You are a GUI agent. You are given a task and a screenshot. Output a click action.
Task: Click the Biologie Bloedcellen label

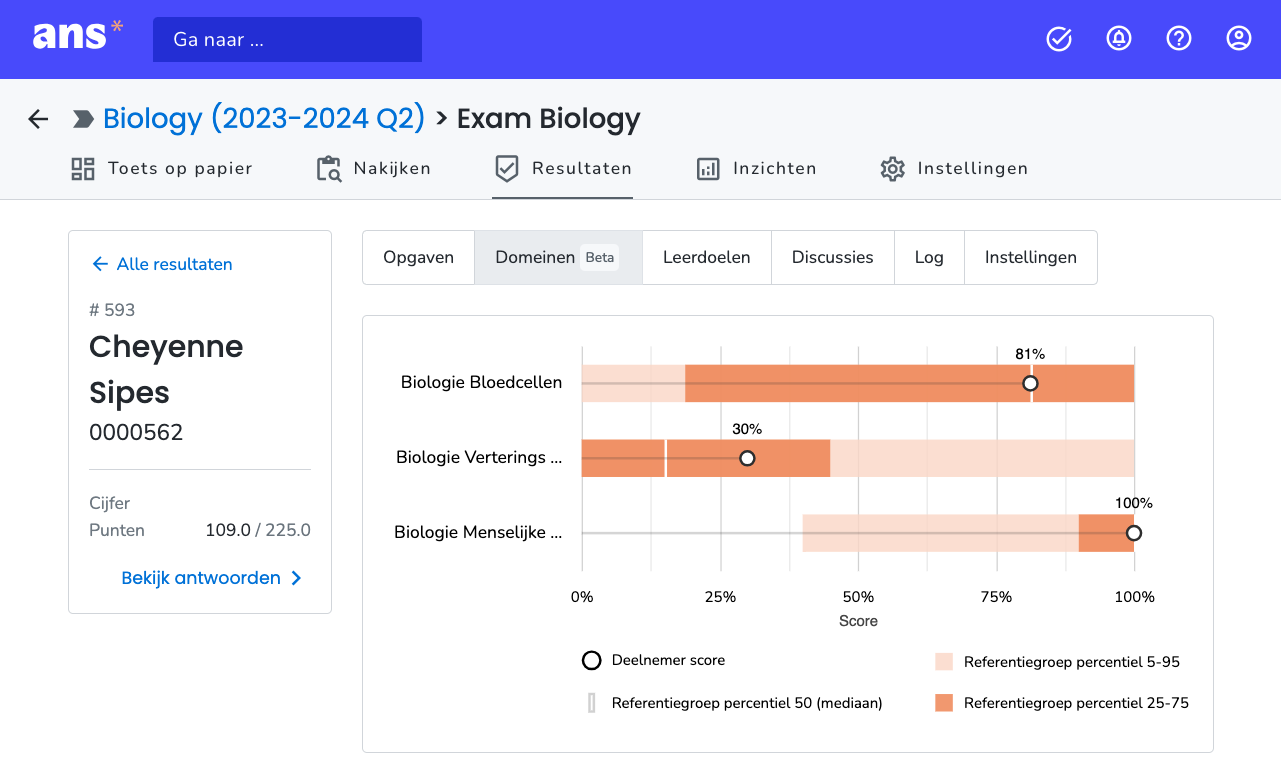pos(481,382)
